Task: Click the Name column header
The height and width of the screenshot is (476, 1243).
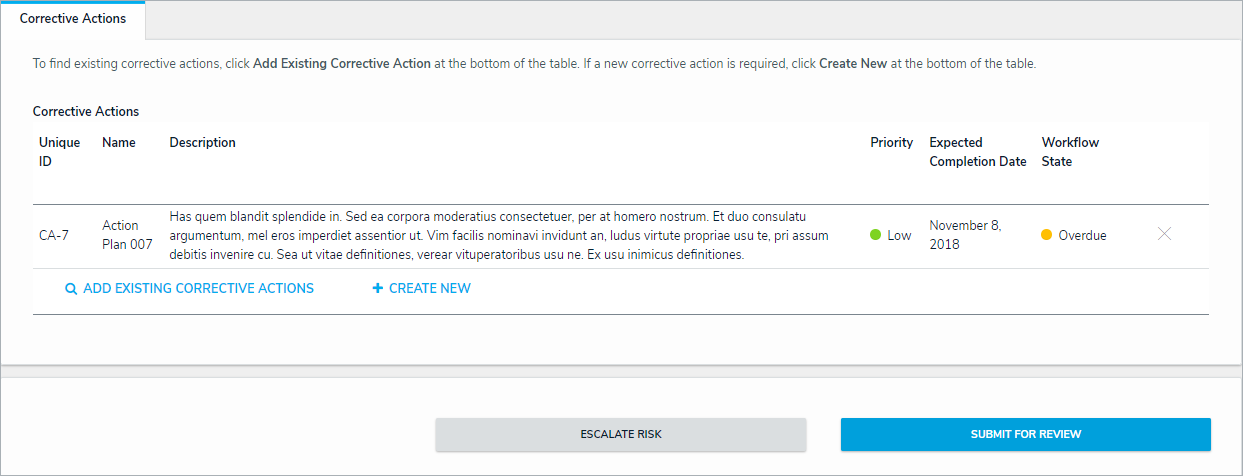Action: [119, 143]
